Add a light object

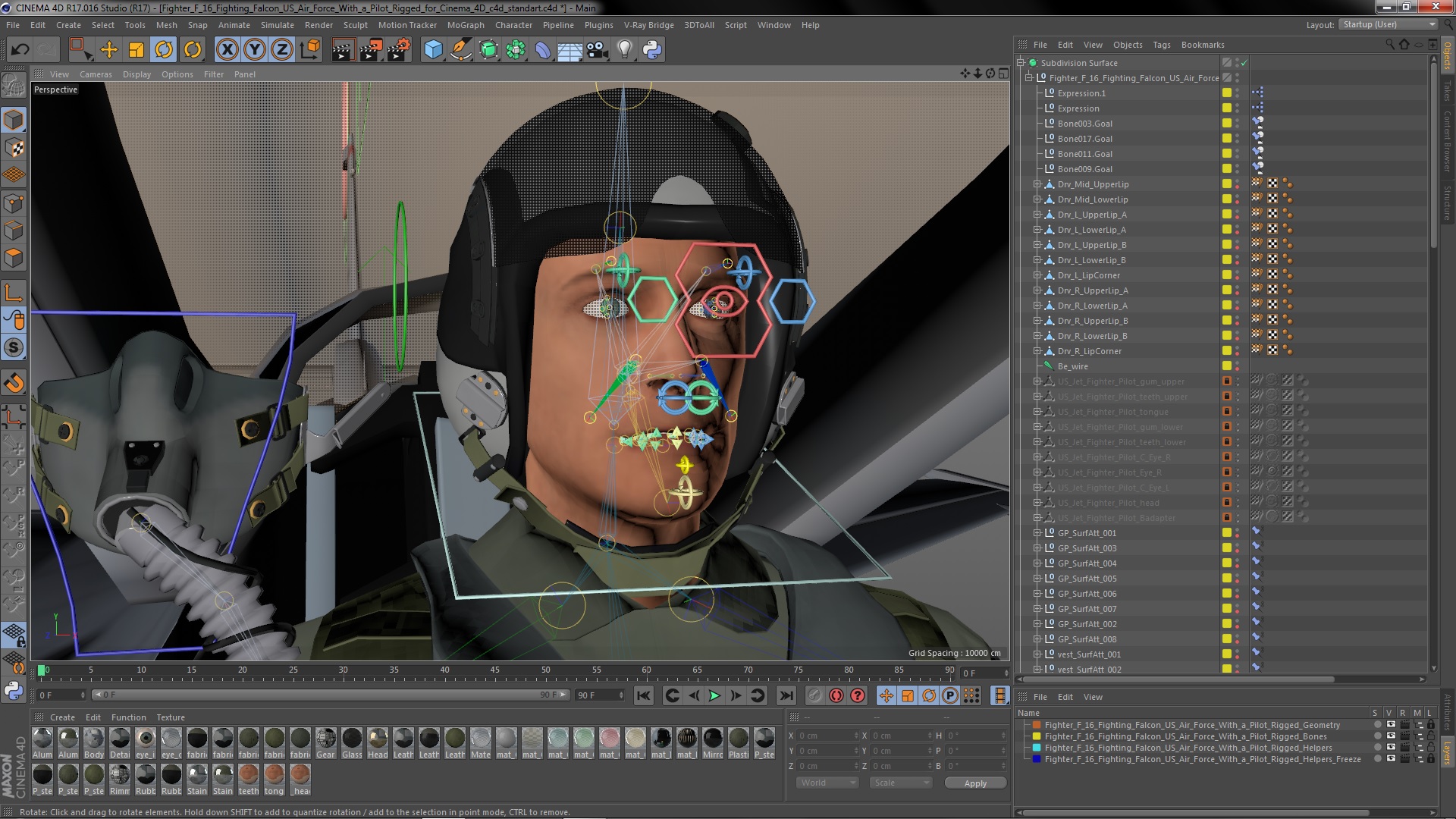(625, 50)
